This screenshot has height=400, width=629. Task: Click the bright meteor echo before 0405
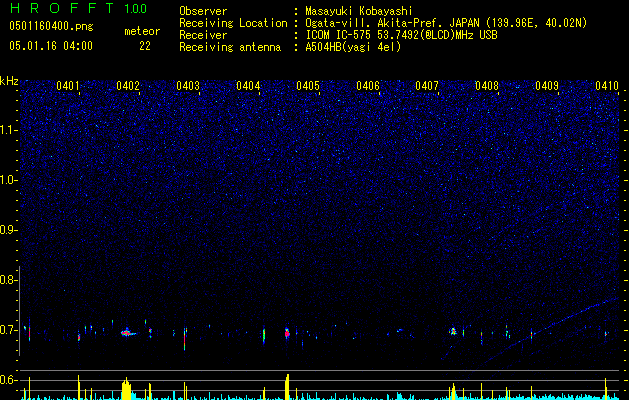pyautogui.click(x=287, y=333)
